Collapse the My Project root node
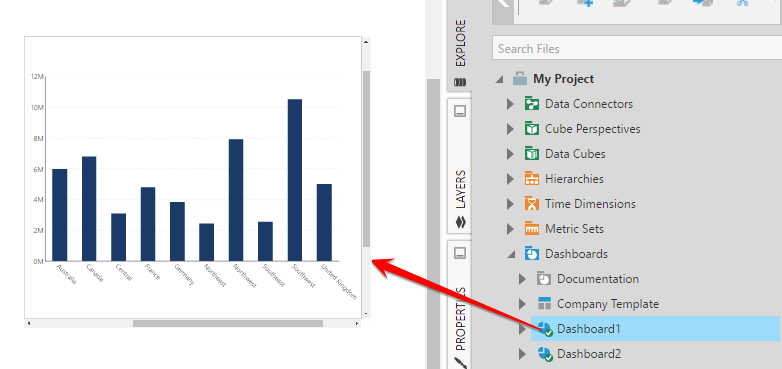This screenshot has width=782, height=369. click(x=499, y=80)
